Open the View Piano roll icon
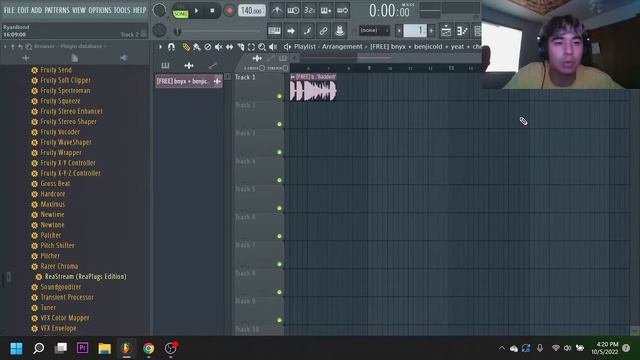Image resolution: width=640 pixels, height=360 pixels. (x=462, y=31)
